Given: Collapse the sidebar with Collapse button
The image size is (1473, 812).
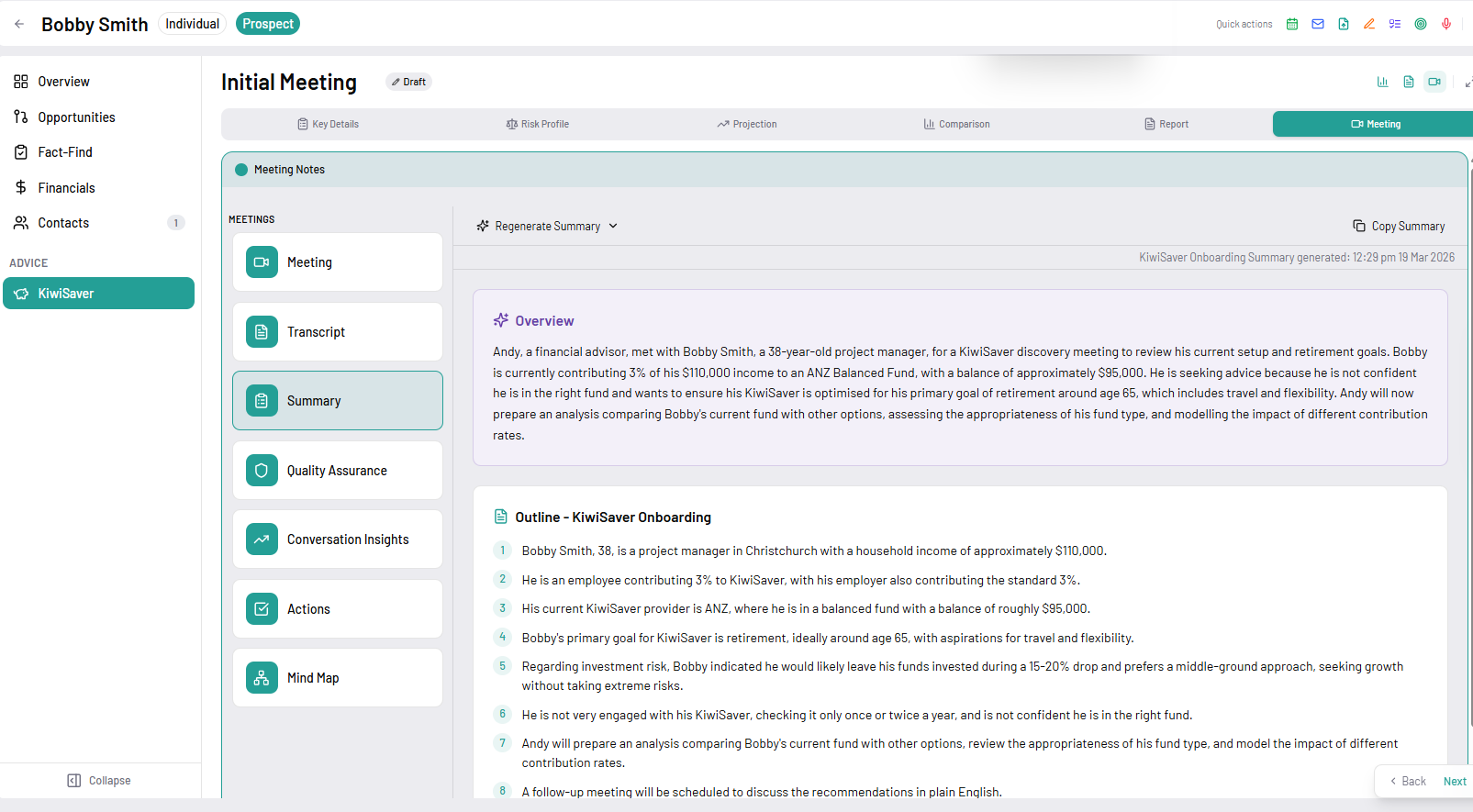Looking at the screenshot, I should pyautogui.click(x=99, y=781).
